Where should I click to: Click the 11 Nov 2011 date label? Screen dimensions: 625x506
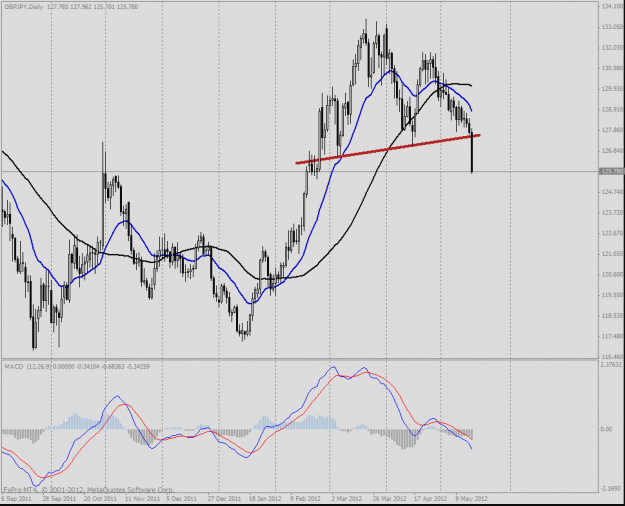coord(142,499)
